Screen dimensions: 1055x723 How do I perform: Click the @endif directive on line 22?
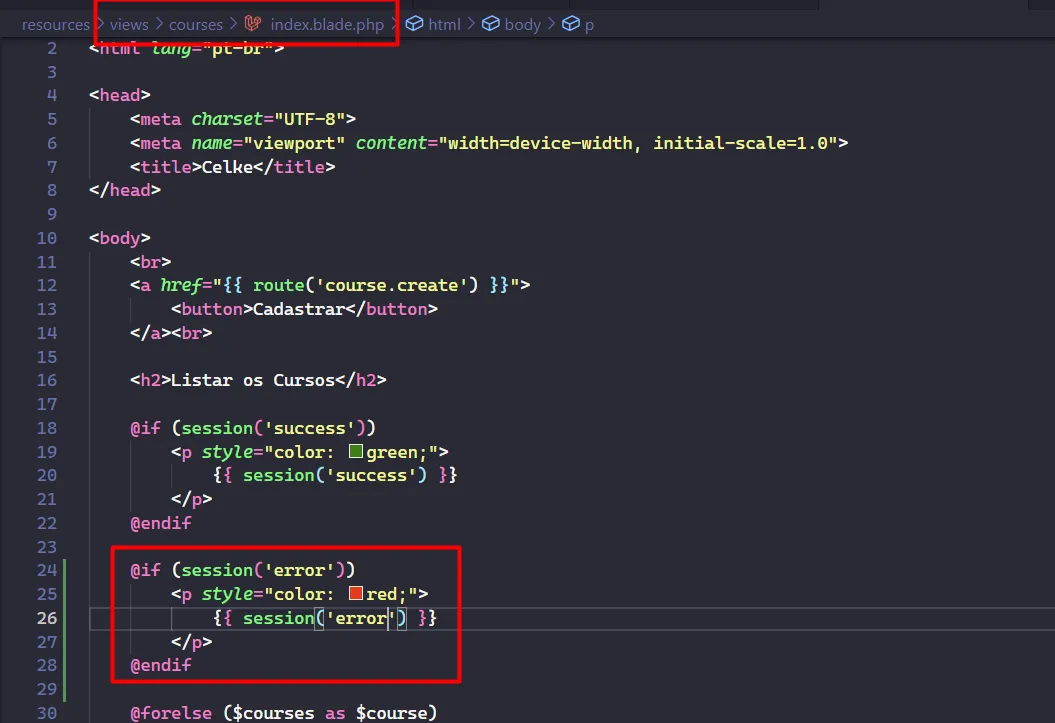coord(160,523)
